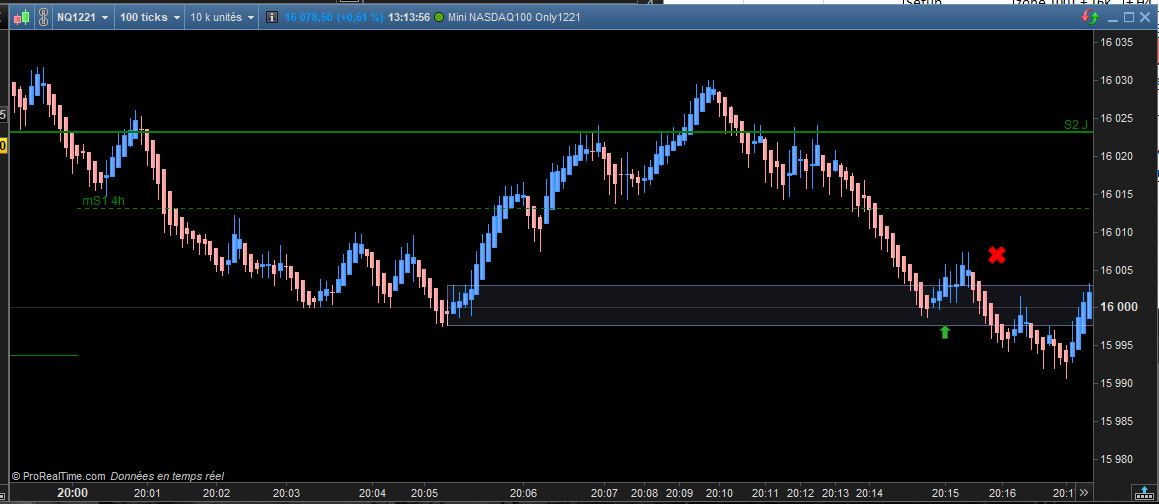Screen dimensions: 1159x504
Task: Click the instrument info 'i' icon
Action: pos(271,17)
